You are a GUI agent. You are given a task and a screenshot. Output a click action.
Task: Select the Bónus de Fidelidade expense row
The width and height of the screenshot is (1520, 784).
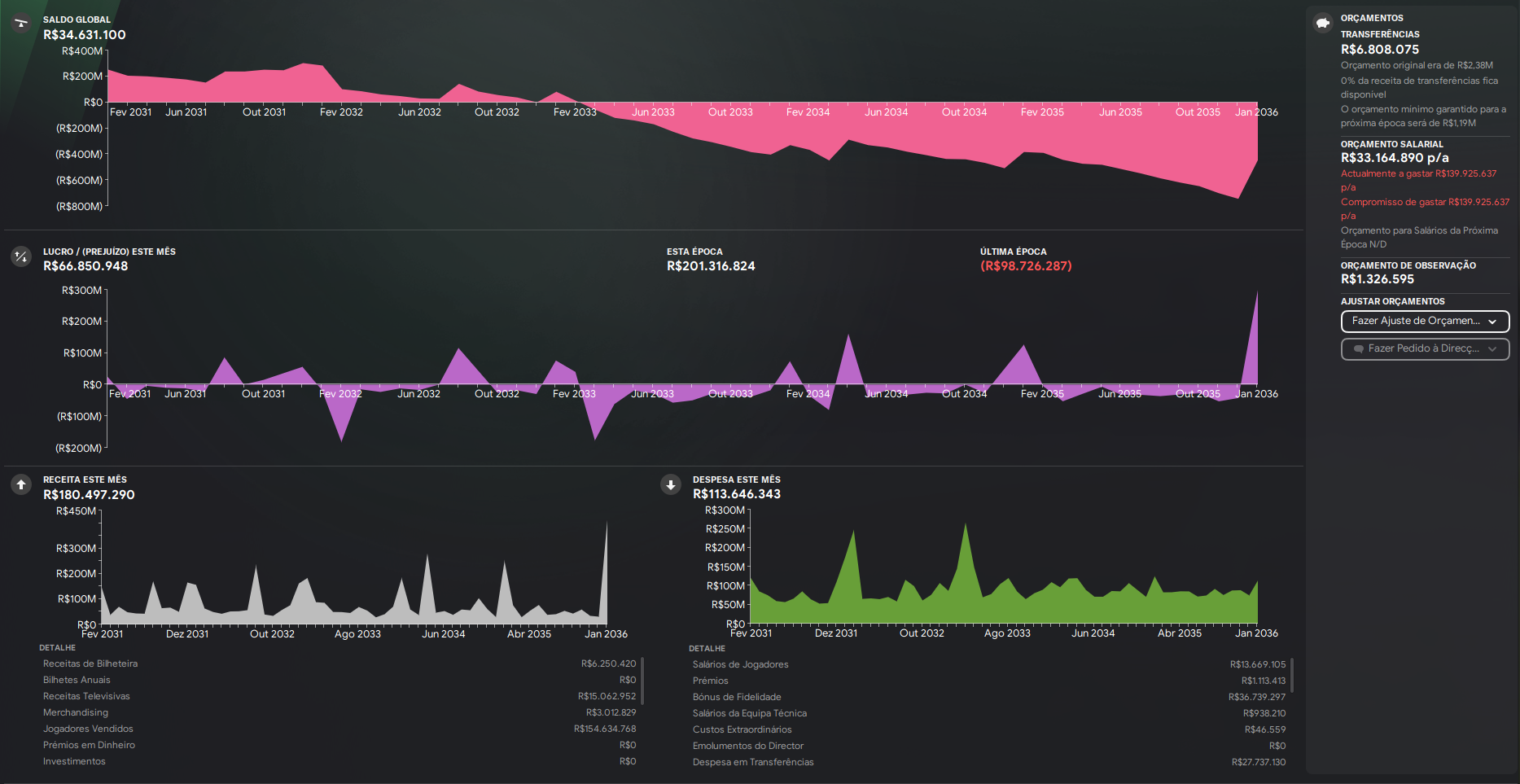[737, 697]
